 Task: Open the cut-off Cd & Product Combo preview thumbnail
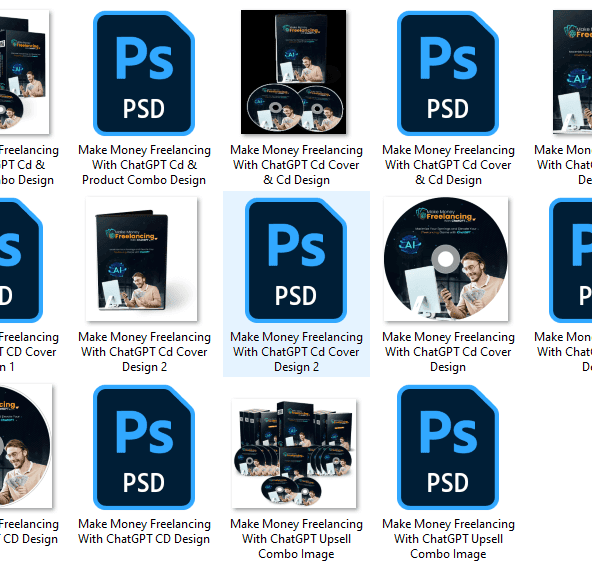25,72
